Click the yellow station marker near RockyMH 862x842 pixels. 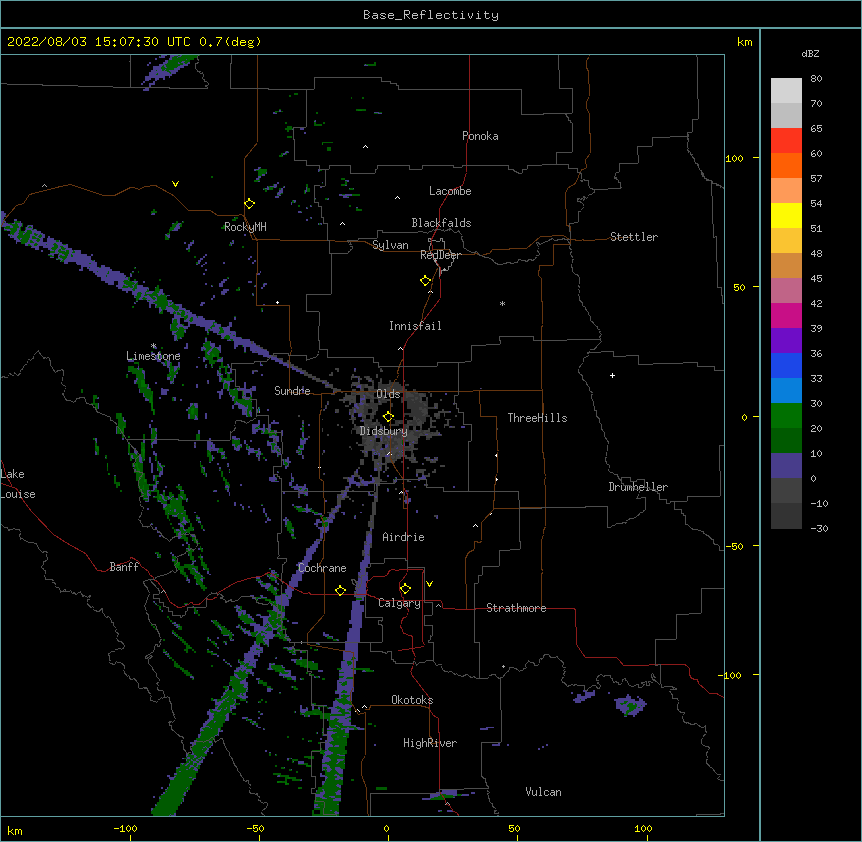click(249, 203)
